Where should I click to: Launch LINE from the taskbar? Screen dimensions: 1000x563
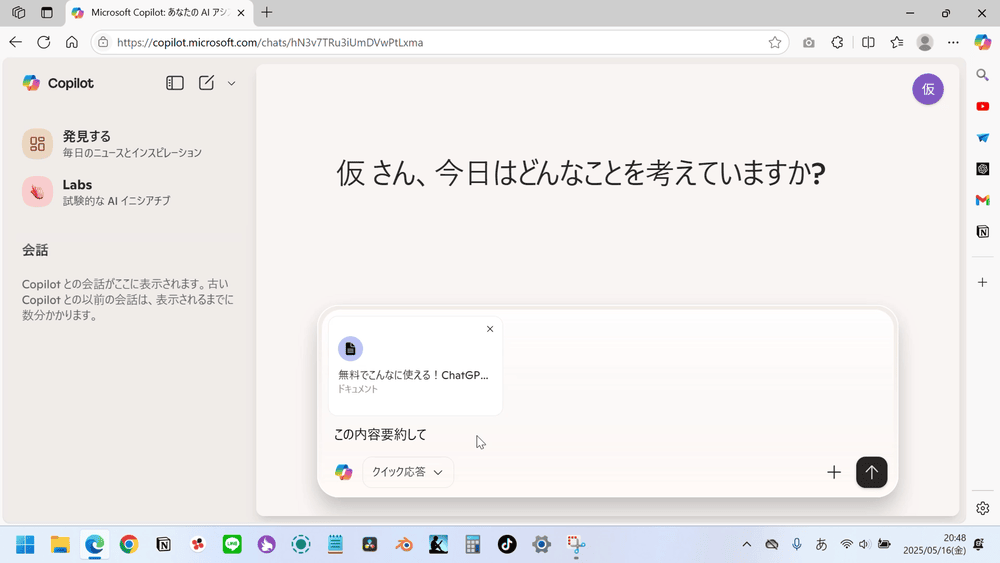coord(232,545)
